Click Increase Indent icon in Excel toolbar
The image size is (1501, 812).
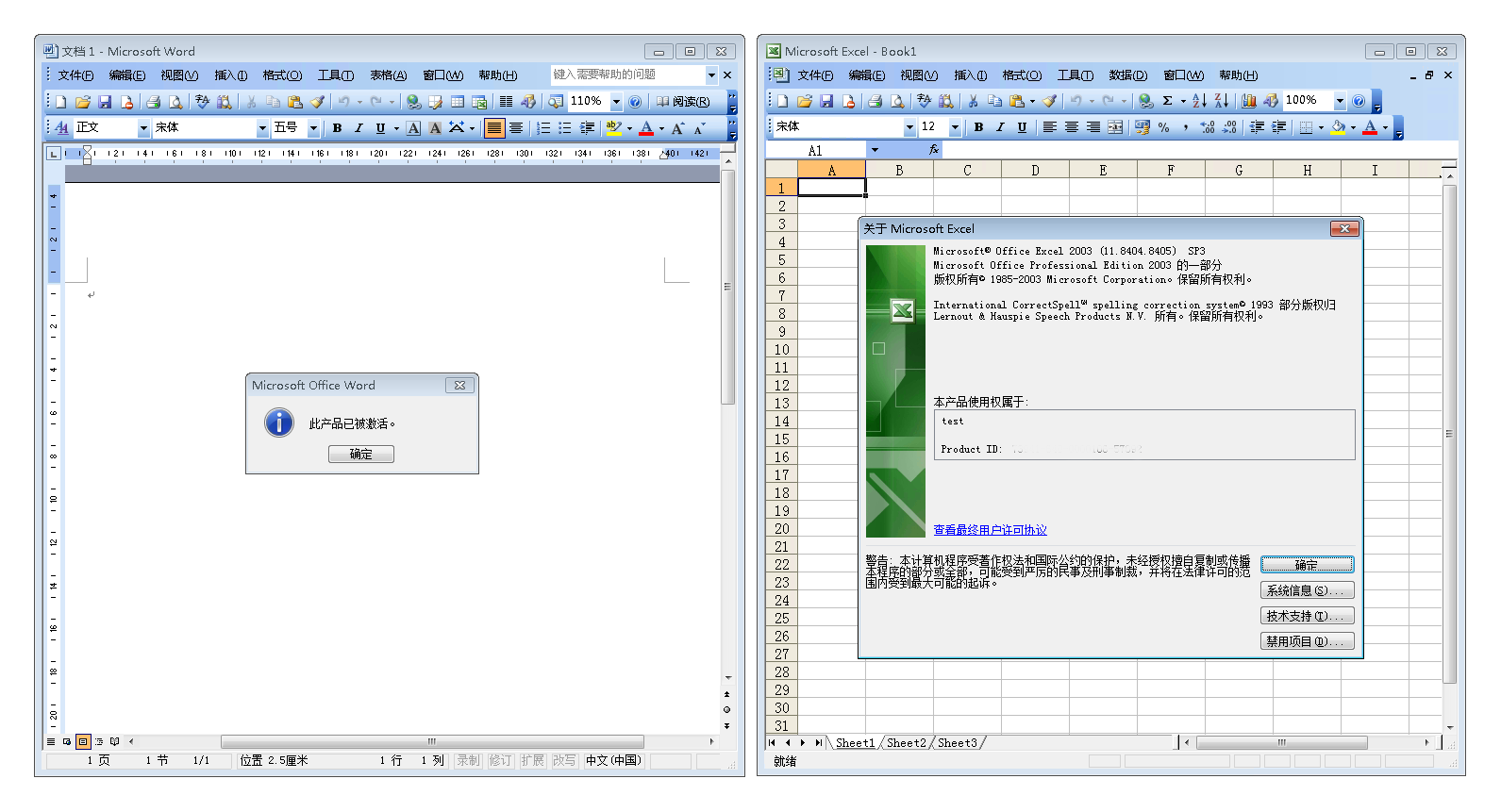[1279, 127]
